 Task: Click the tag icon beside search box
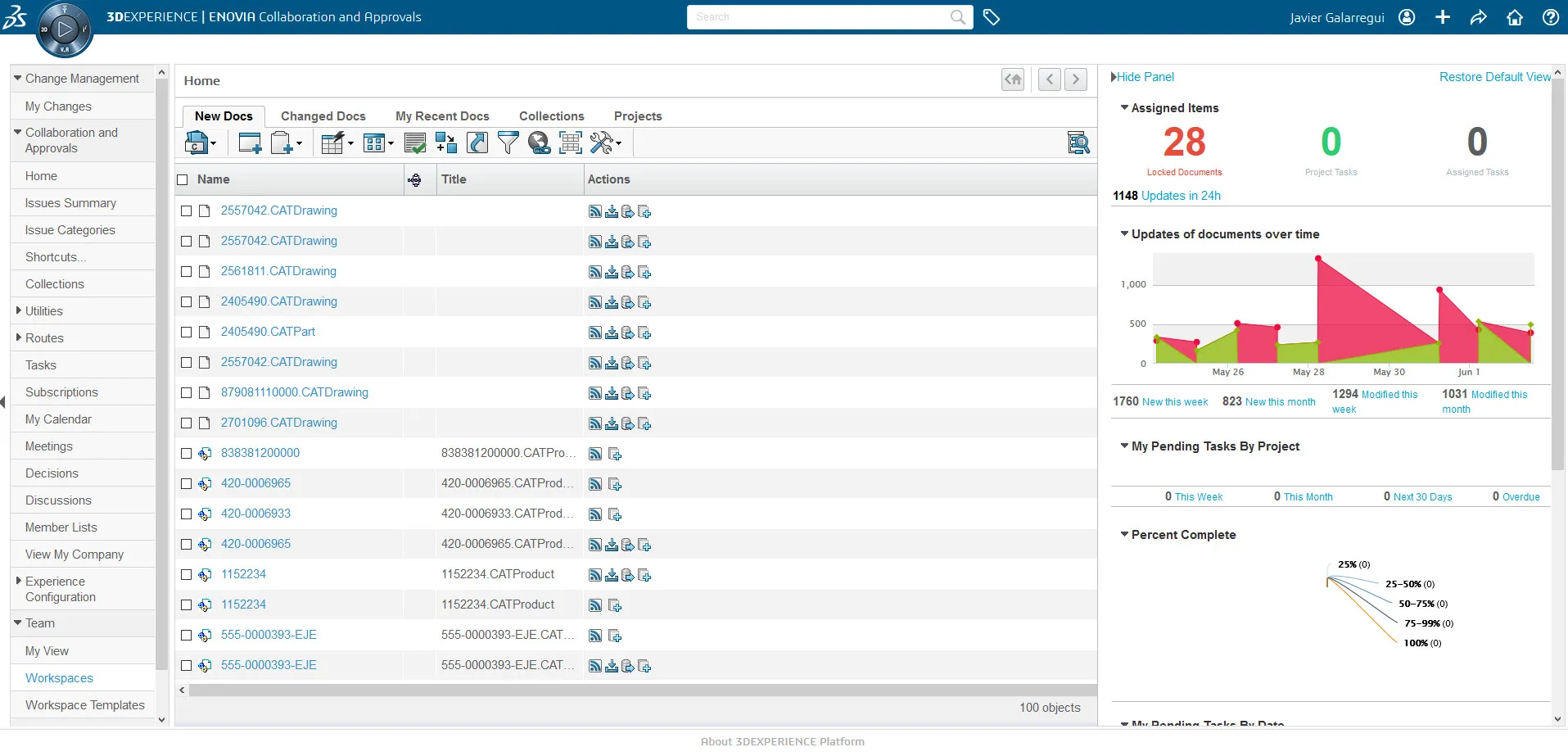tap(991, 17)
